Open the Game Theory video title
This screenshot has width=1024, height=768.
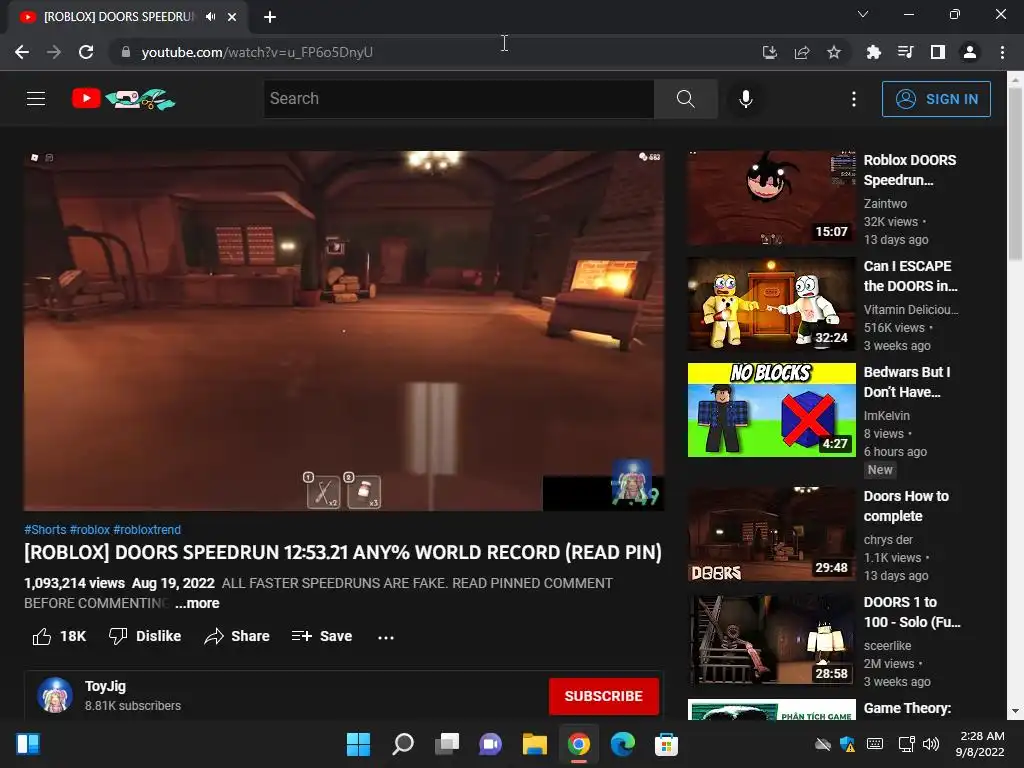coord(907,709)
